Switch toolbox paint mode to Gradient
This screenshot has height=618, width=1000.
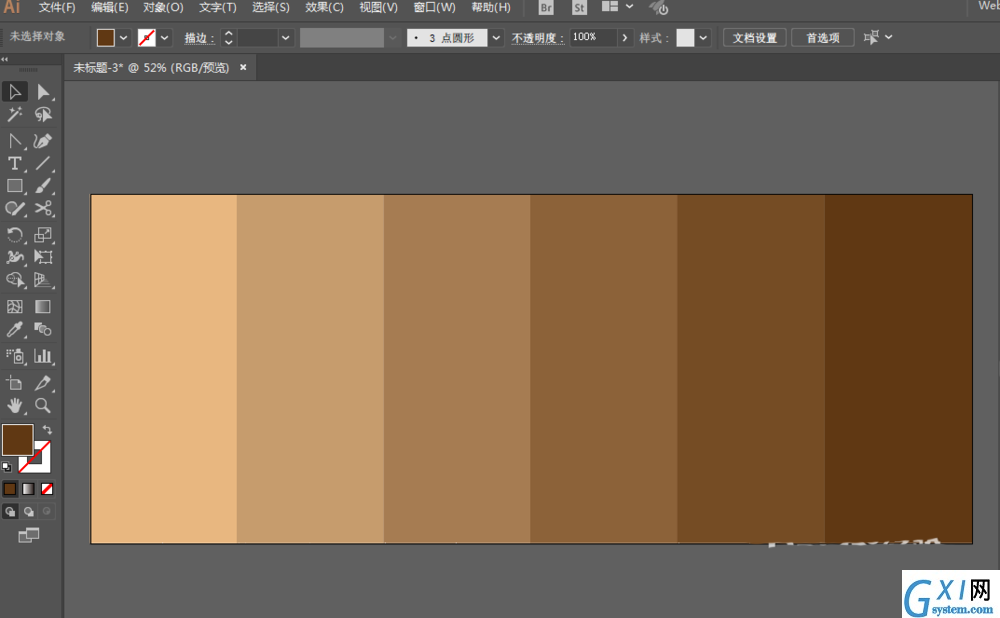(x=29, y=489)
